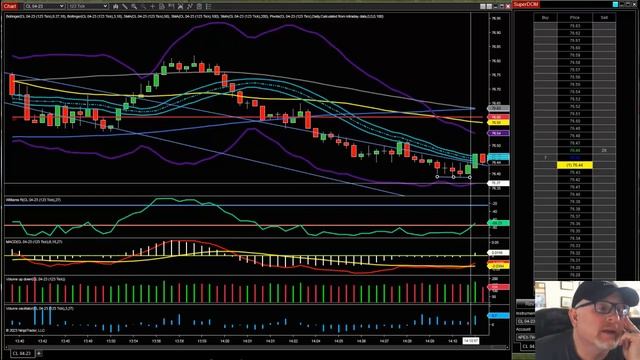Click the yellow last-price cell in SuperDOM
640x360 pixels.
(x=575, y=165)
